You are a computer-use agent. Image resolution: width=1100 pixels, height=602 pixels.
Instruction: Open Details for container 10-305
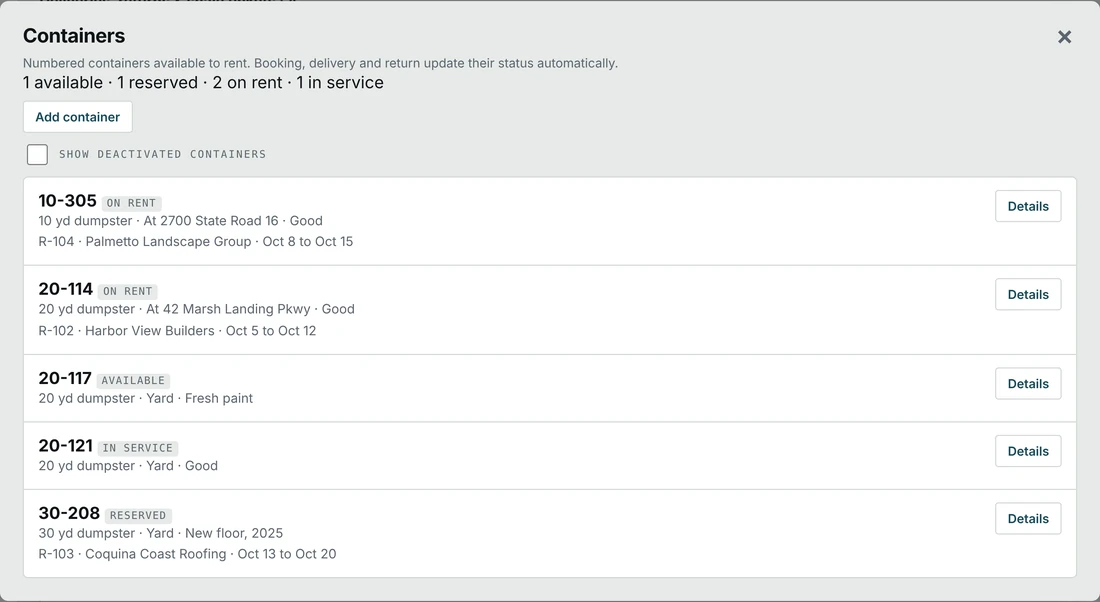click(x=1028, y=206)
